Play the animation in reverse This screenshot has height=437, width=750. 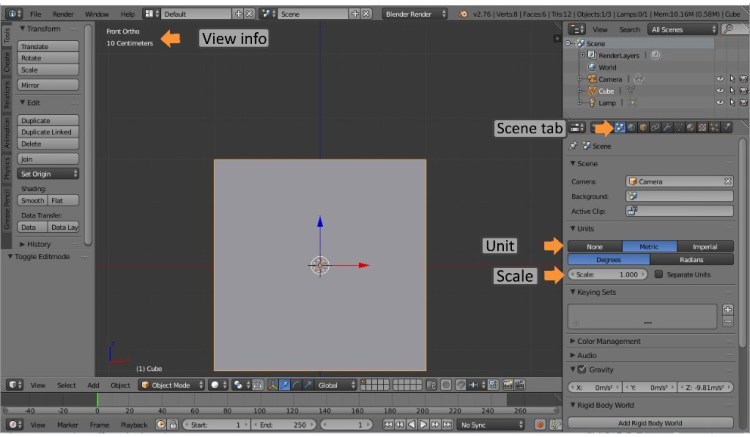coord(411,425)
